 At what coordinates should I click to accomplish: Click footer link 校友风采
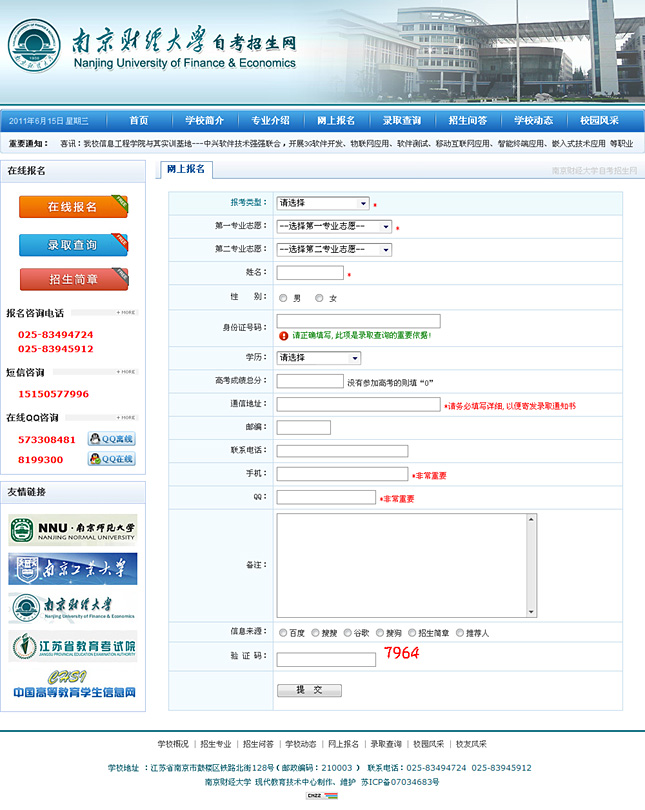click(471, 744)
